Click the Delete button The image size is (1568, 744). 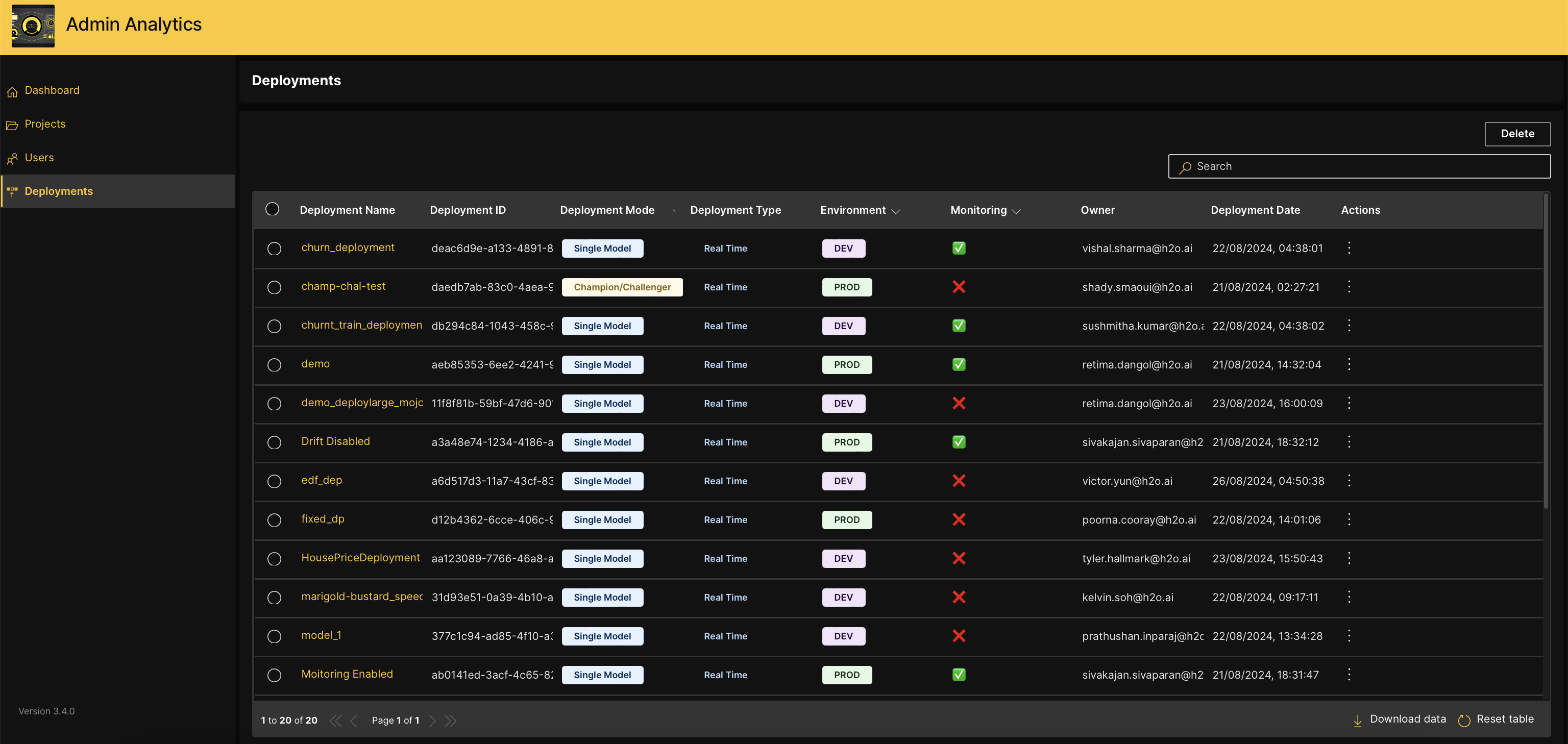tap(1517, 134)
